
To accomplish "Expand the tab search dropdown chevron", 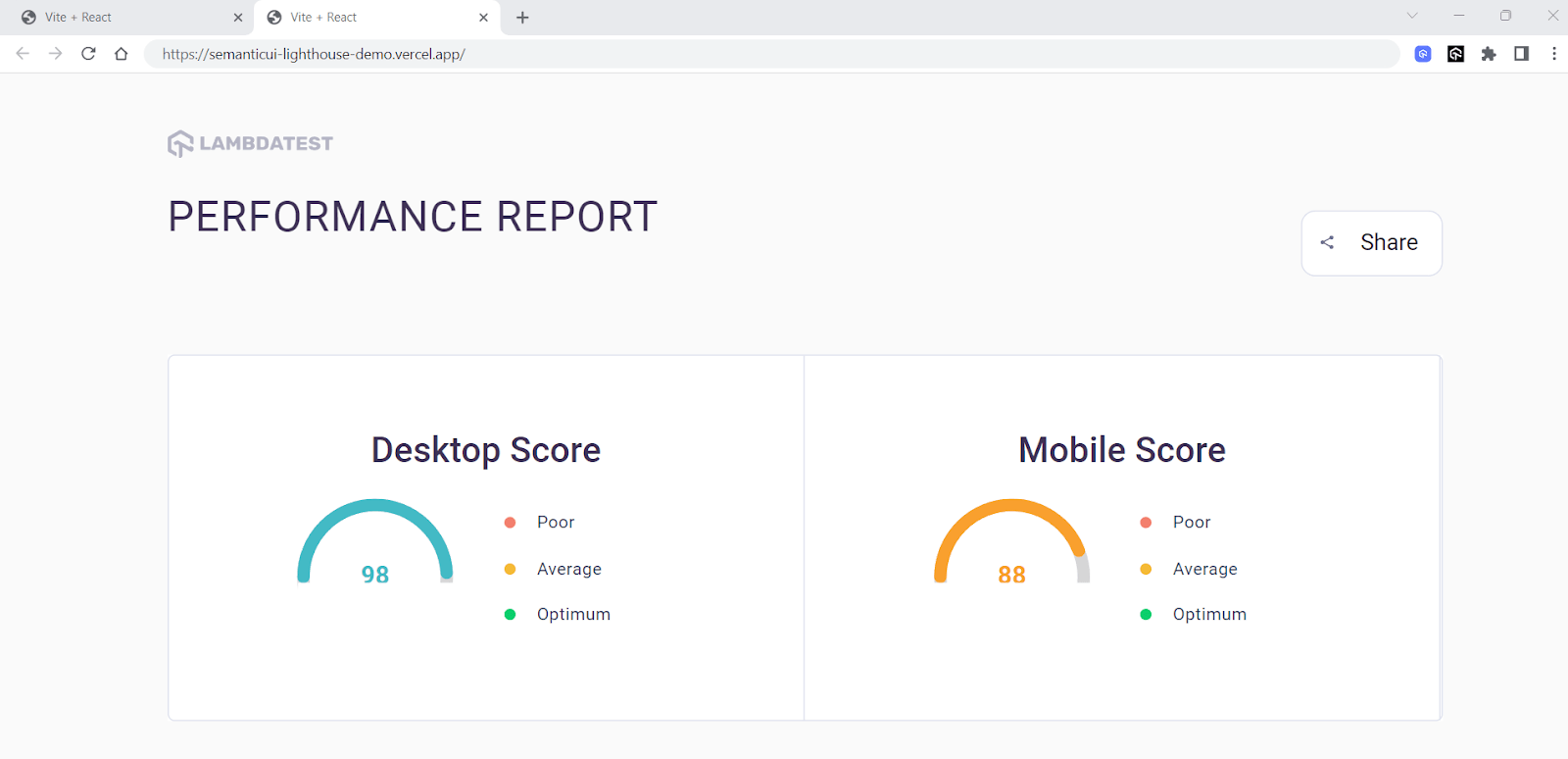I will [1412, 16].
